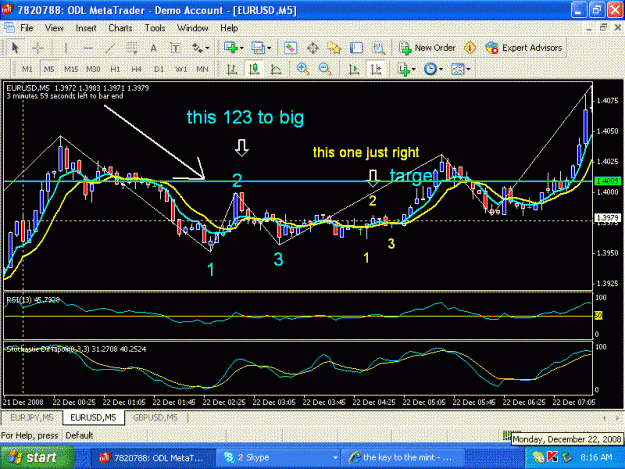The width and height of the screenshot is (625, 469).
Task: Open Data Window icon
Action: (x=312, y=48)
